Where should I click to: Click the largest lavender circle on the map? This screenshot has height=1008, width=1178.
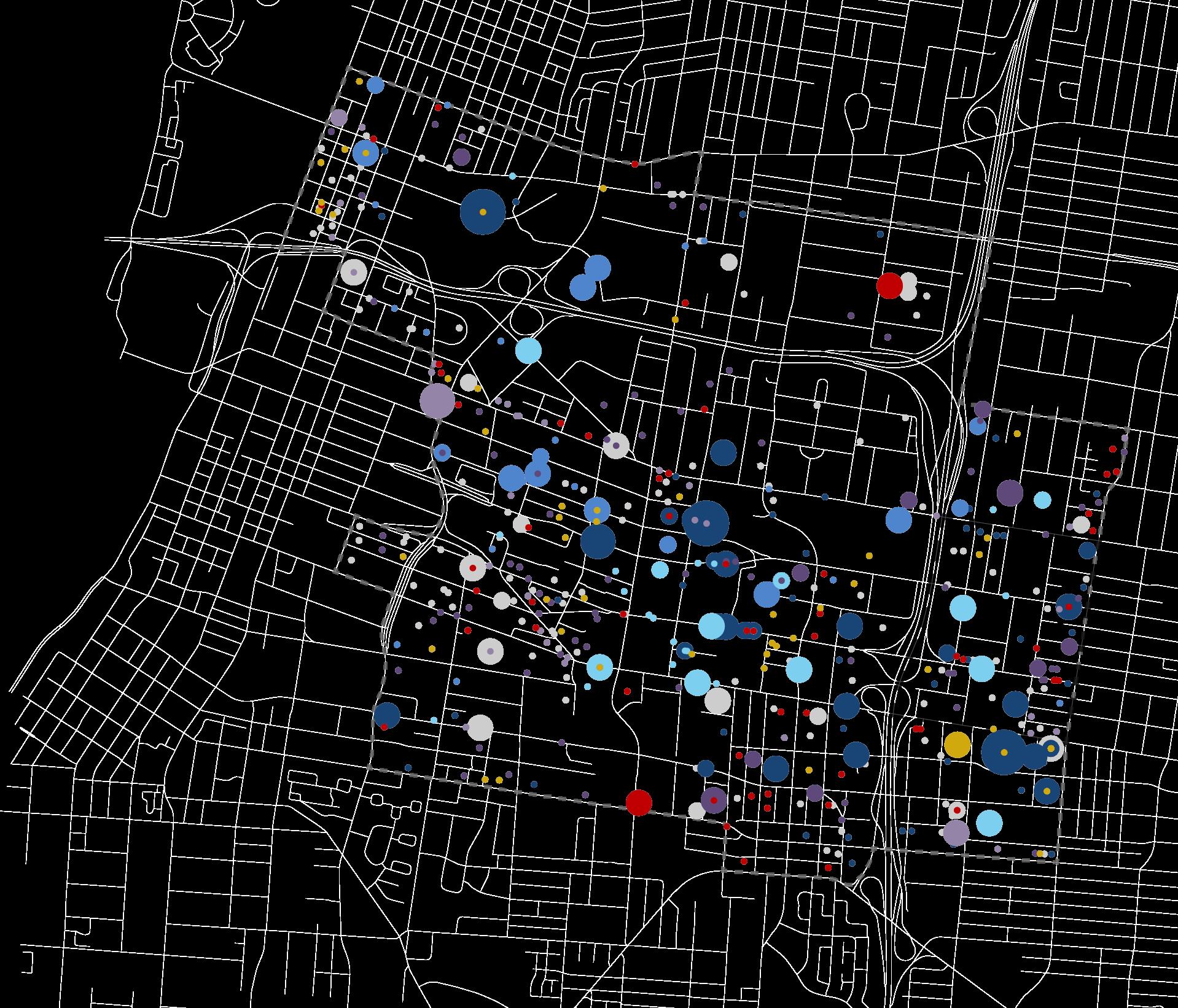tap(437, 401)
